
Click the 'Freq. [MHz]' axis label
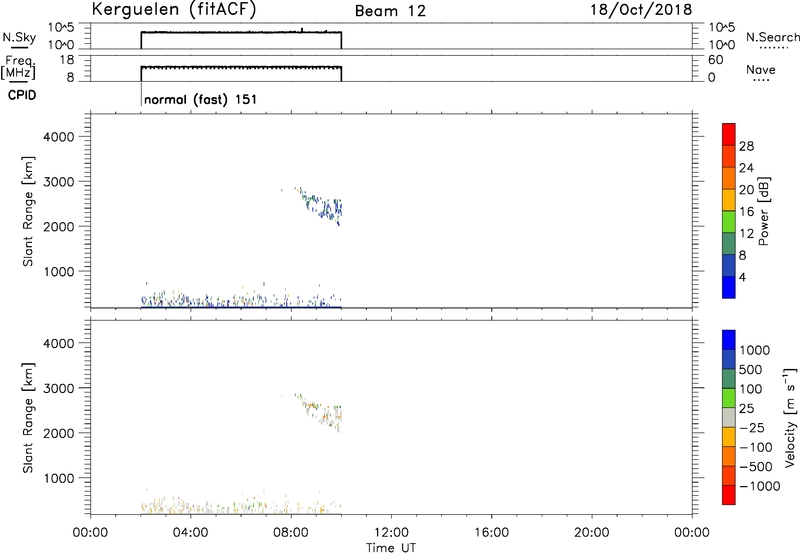[x=18, y=68]
